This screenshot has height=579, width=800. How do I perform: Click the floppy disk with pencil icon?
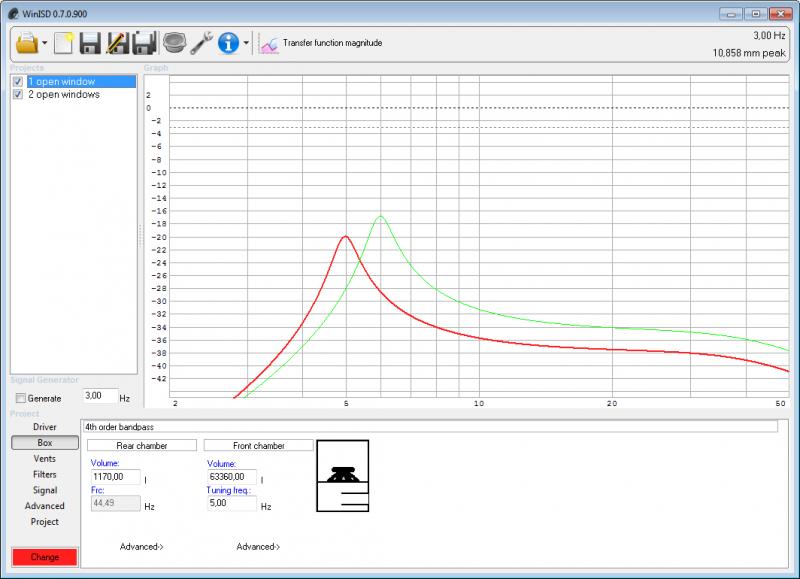point(116,43)
